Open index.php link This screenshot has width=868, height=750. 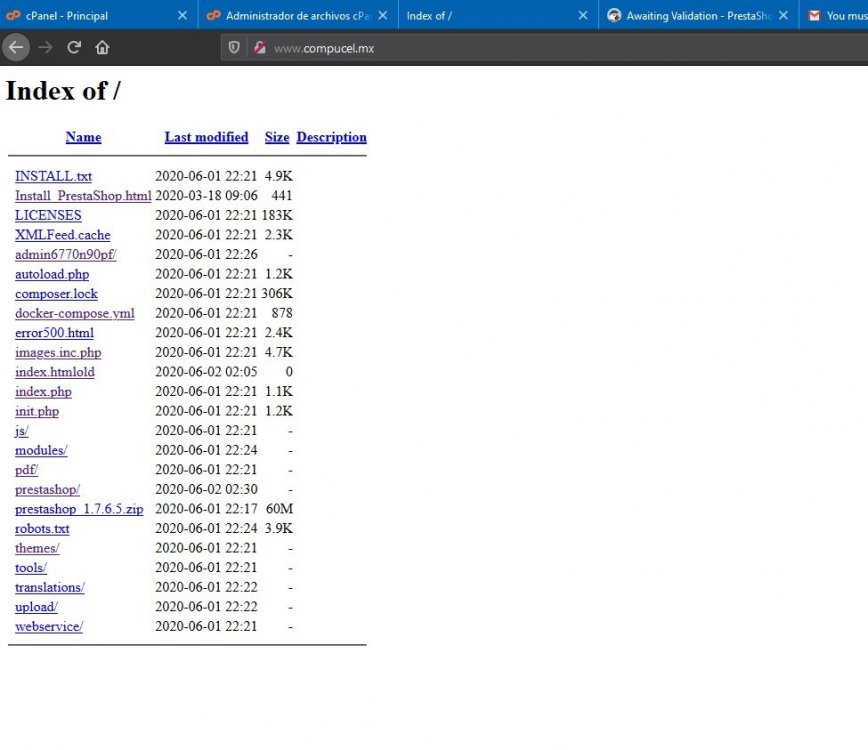(43, 392)
